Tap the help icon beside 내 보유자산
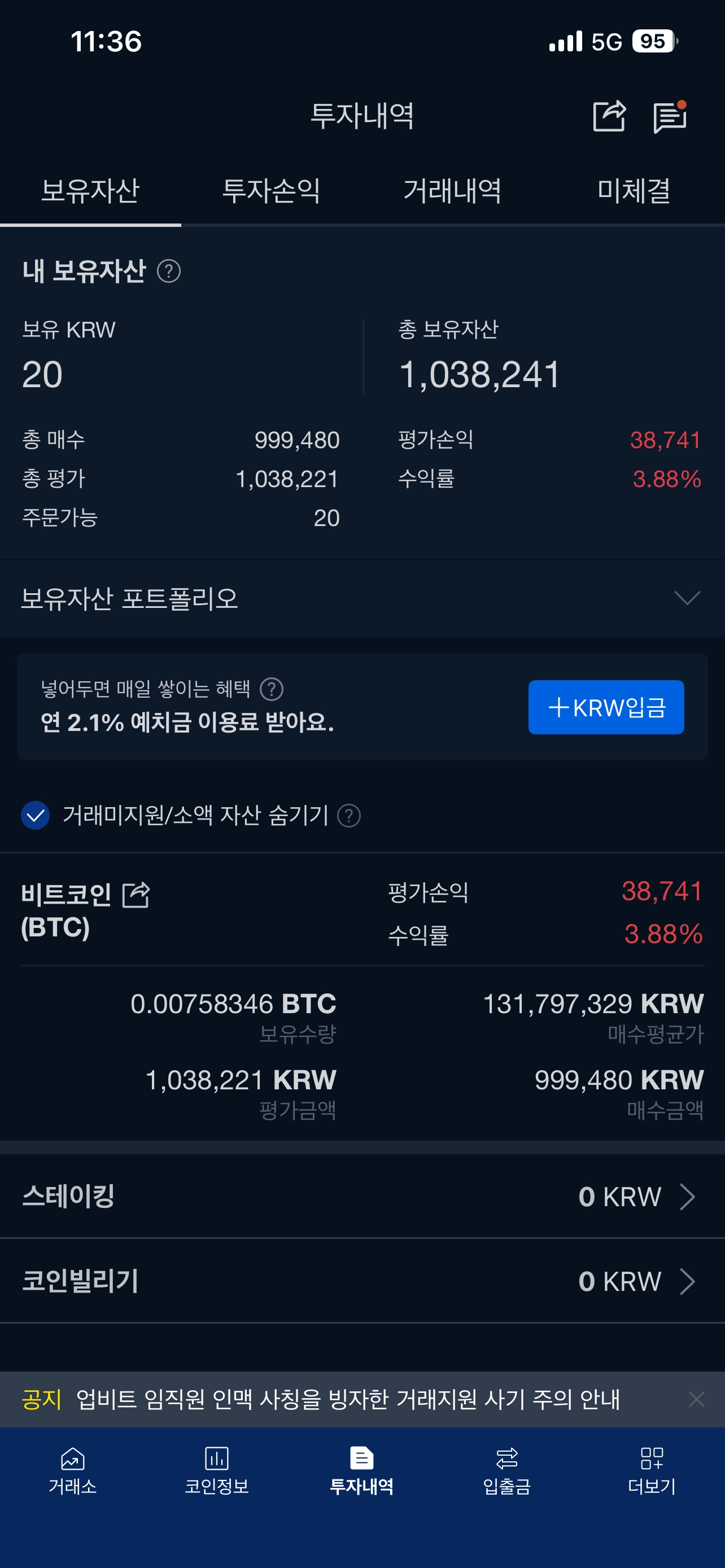Screen dimensions: 725x1568 point(169,271)
